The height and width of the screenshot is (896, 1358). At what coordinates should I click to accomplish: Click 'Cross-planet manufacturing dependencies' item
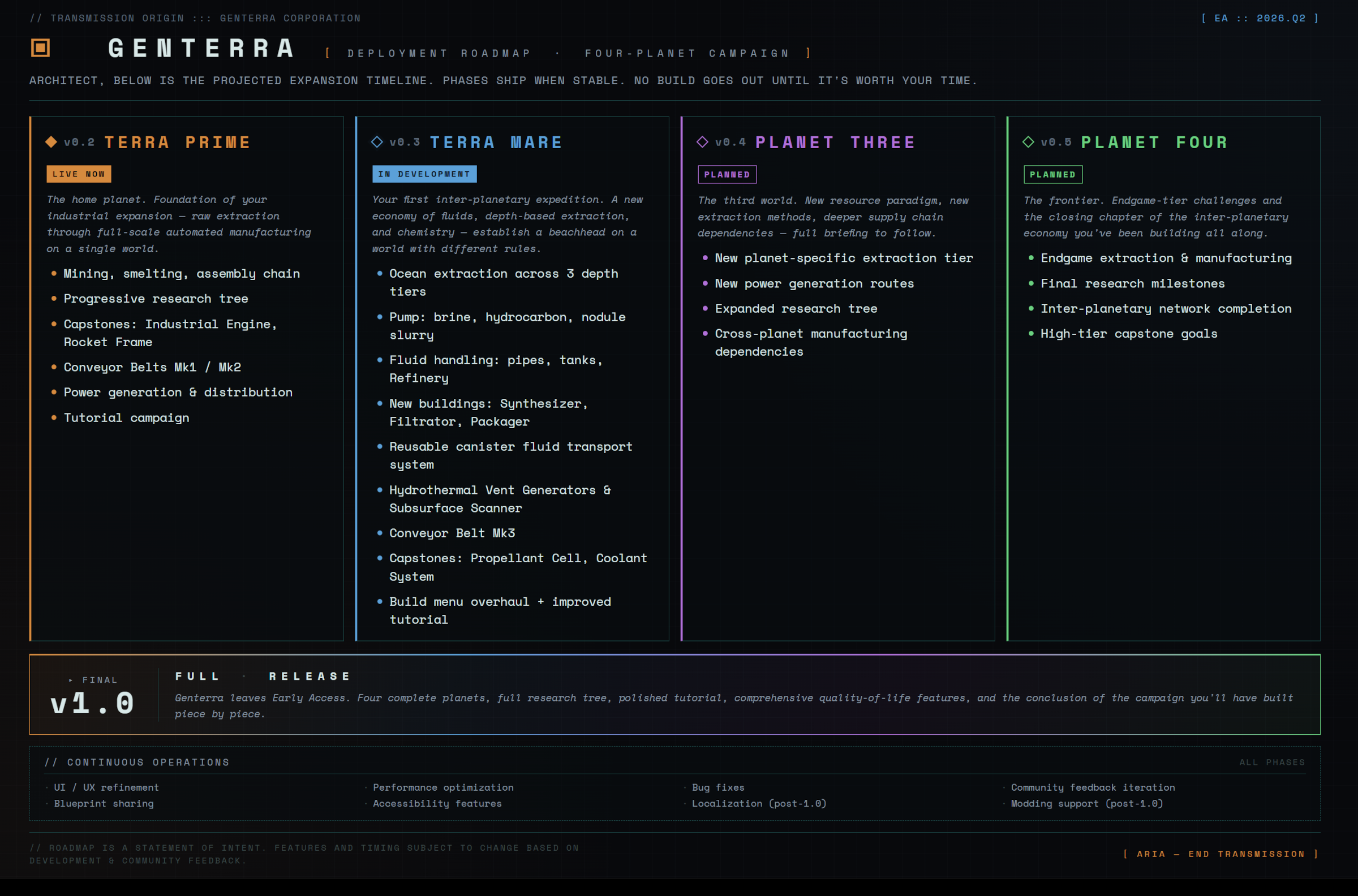[x=811, y=343]
